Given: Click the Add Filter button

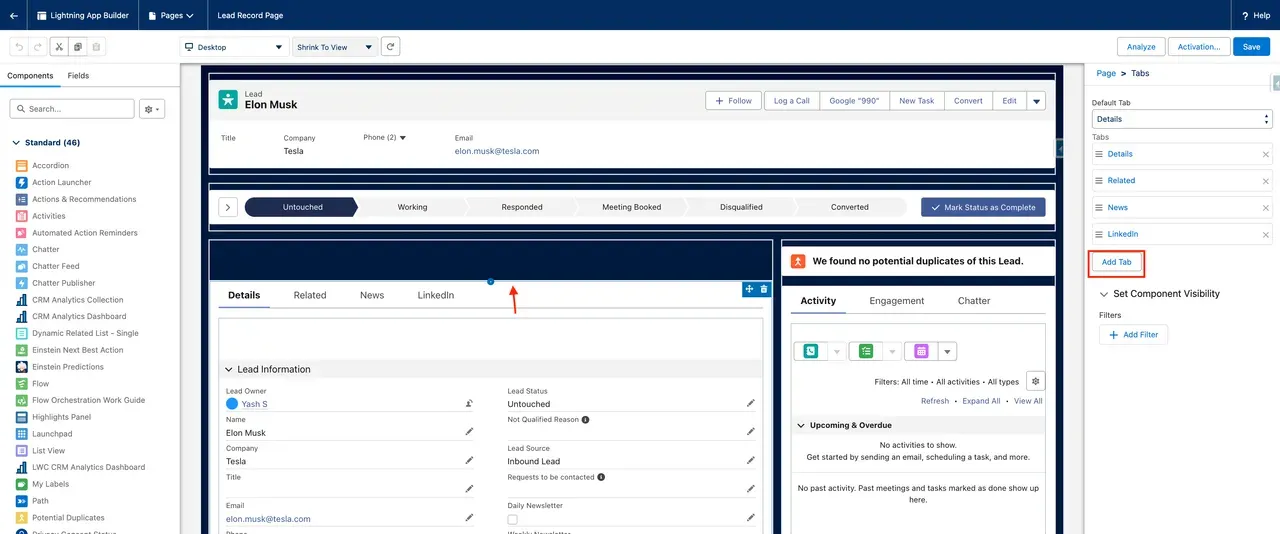Looking at the screenshot, I should pyautogui.click(x=1133, y=335).
